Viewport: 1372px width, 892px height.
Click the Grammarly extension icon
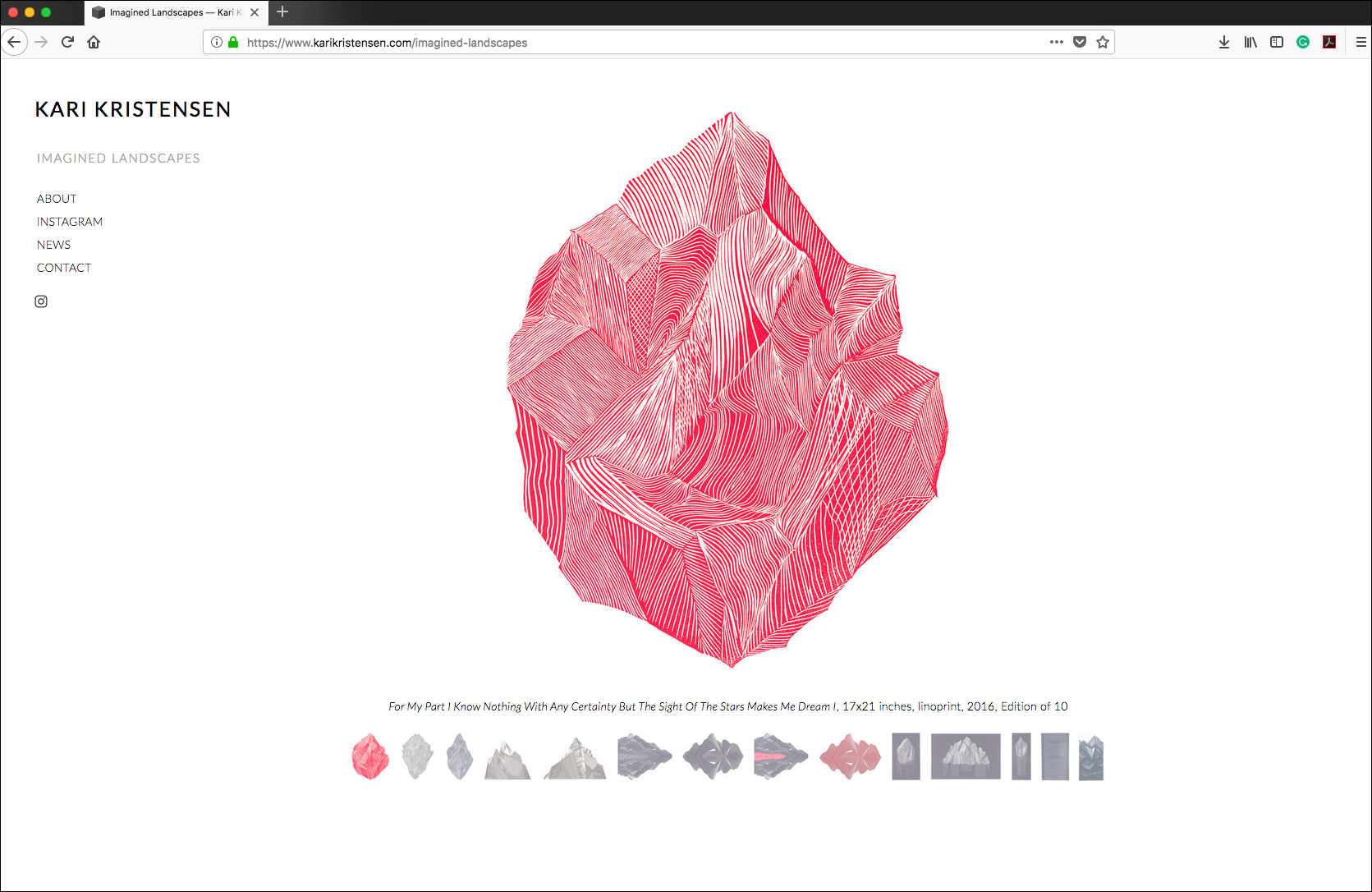coord(1302,42)
